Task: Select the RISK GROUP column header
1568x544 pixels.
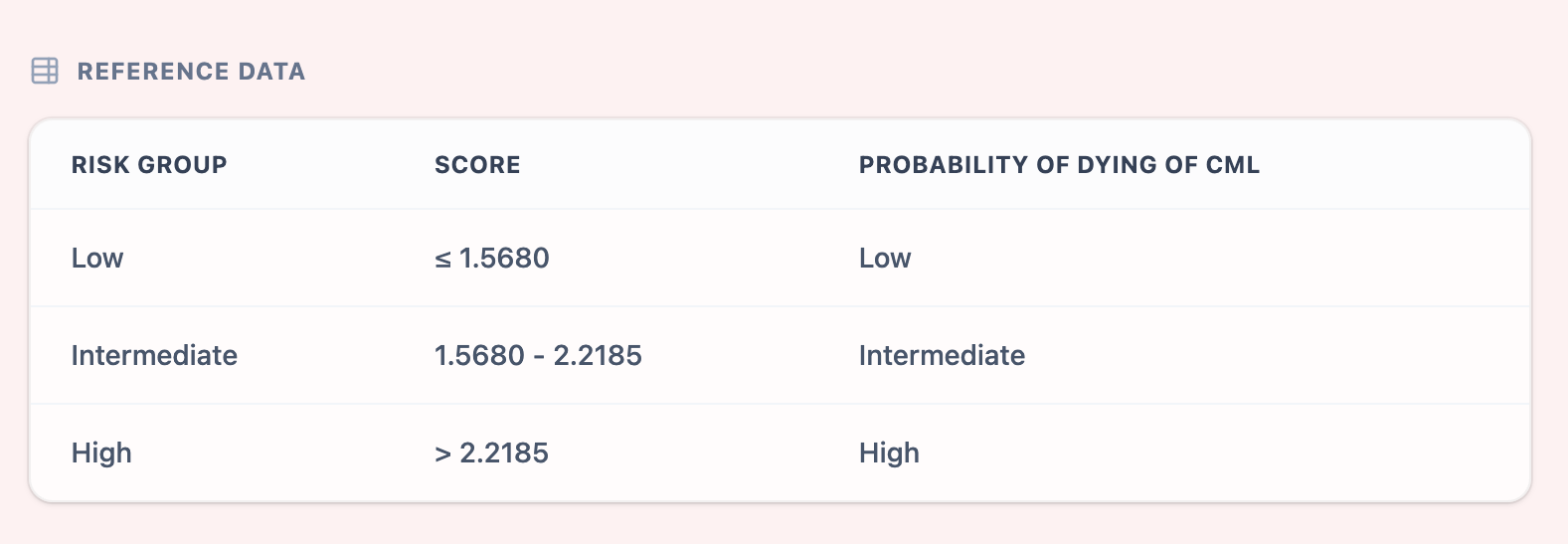Action: click(x=149, y=165)
